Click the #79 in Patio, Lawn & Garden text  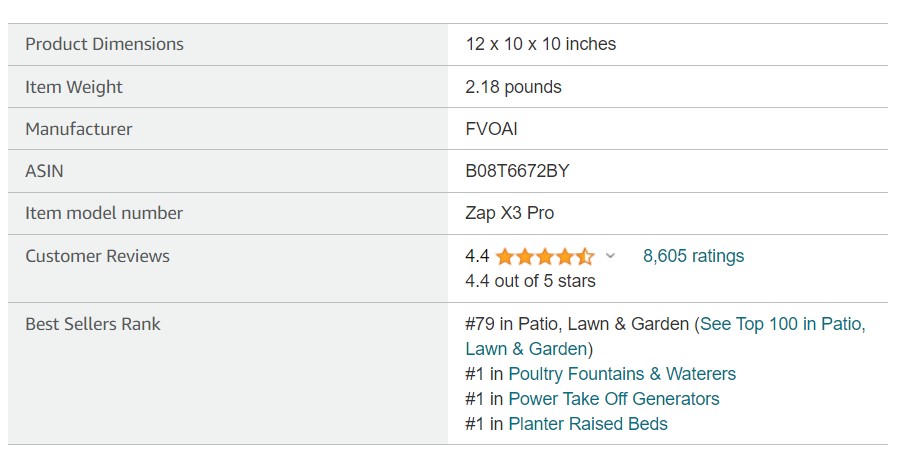[x=577, y=324]
